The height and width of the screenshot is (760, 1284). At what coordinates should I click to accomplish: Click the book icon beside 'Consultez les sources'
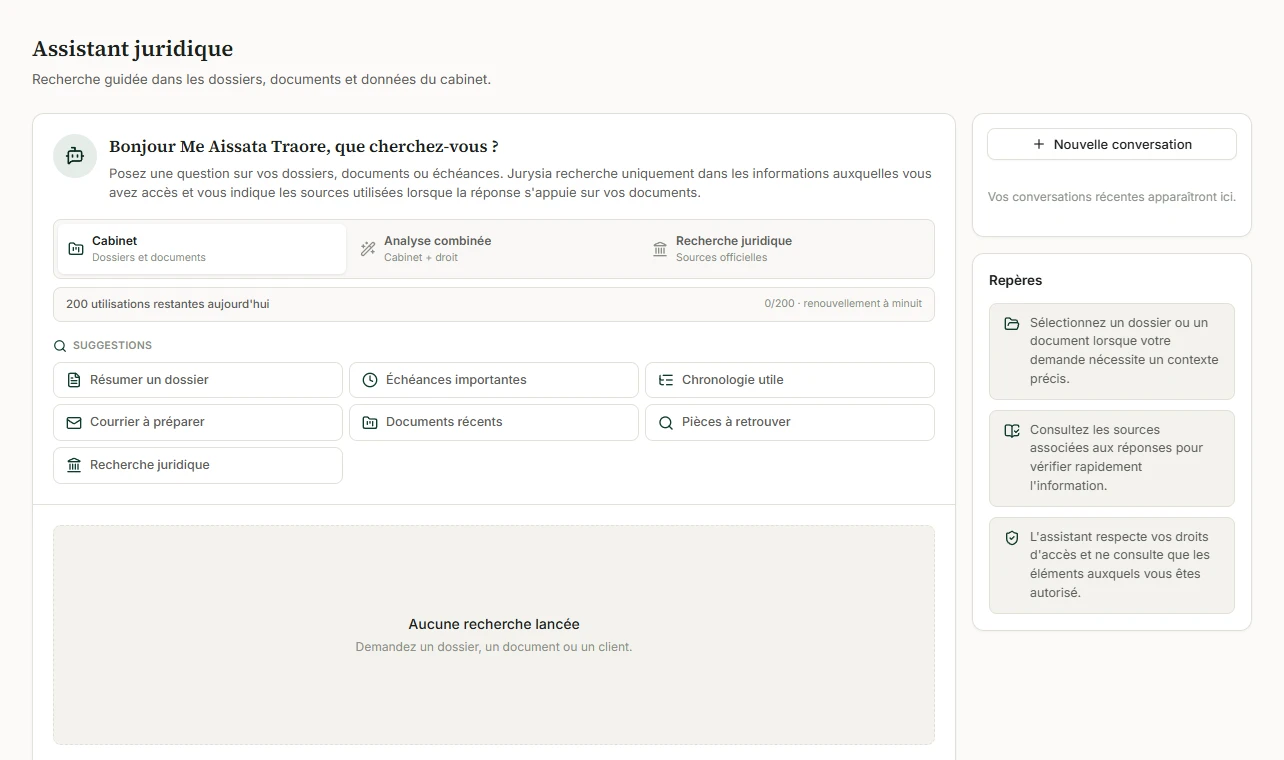1012,431
